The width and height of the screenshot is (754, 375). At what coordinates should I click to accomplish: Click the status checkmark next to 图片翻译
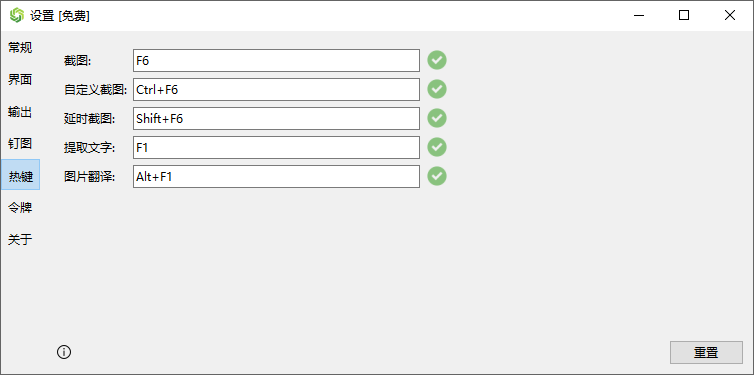tap(437, 176)
